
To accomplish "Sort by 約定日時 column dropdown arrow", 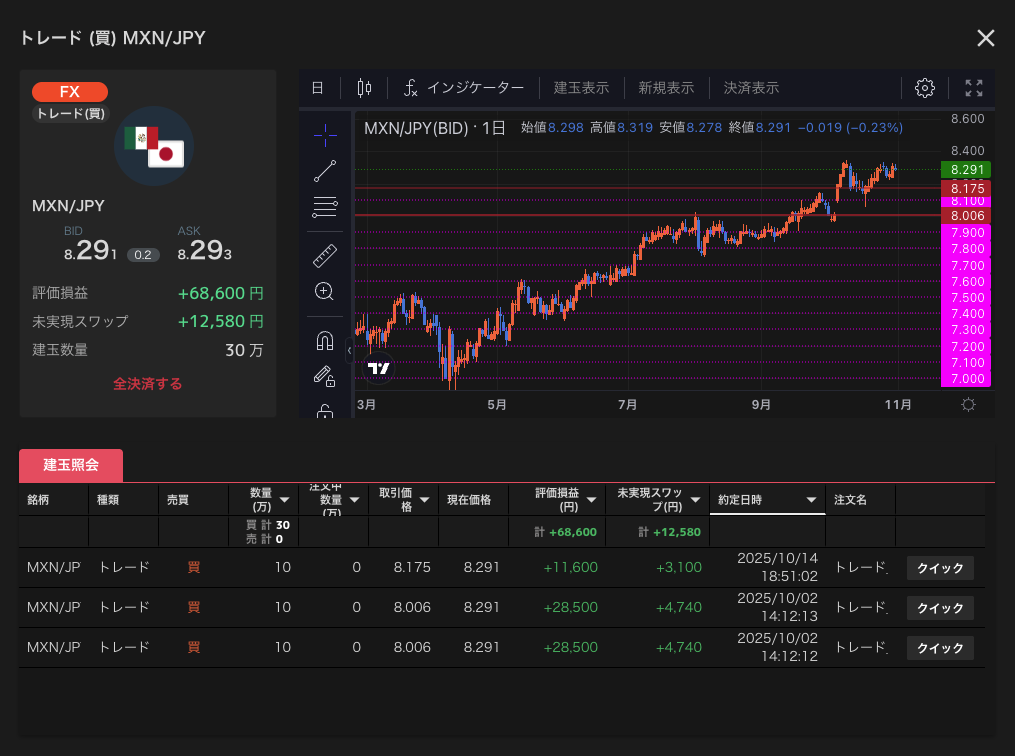I will tap(811, 500).
